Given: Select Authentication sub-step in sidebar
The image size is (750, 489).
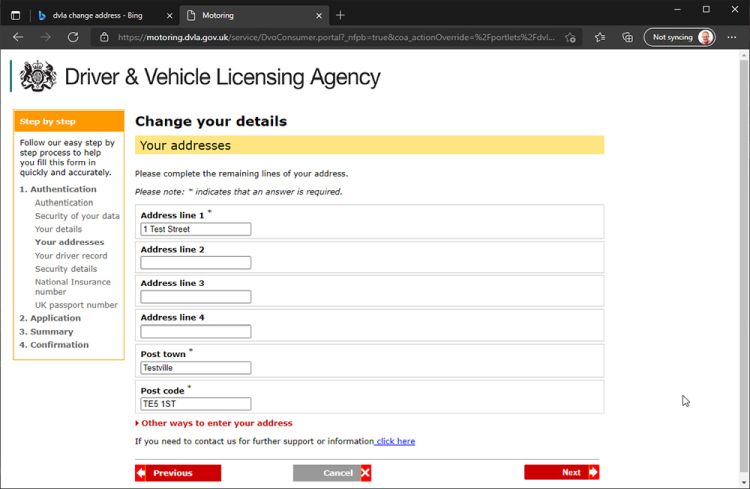Looking at the screenshot, I should pyautogui.click(x=64, y=202).
